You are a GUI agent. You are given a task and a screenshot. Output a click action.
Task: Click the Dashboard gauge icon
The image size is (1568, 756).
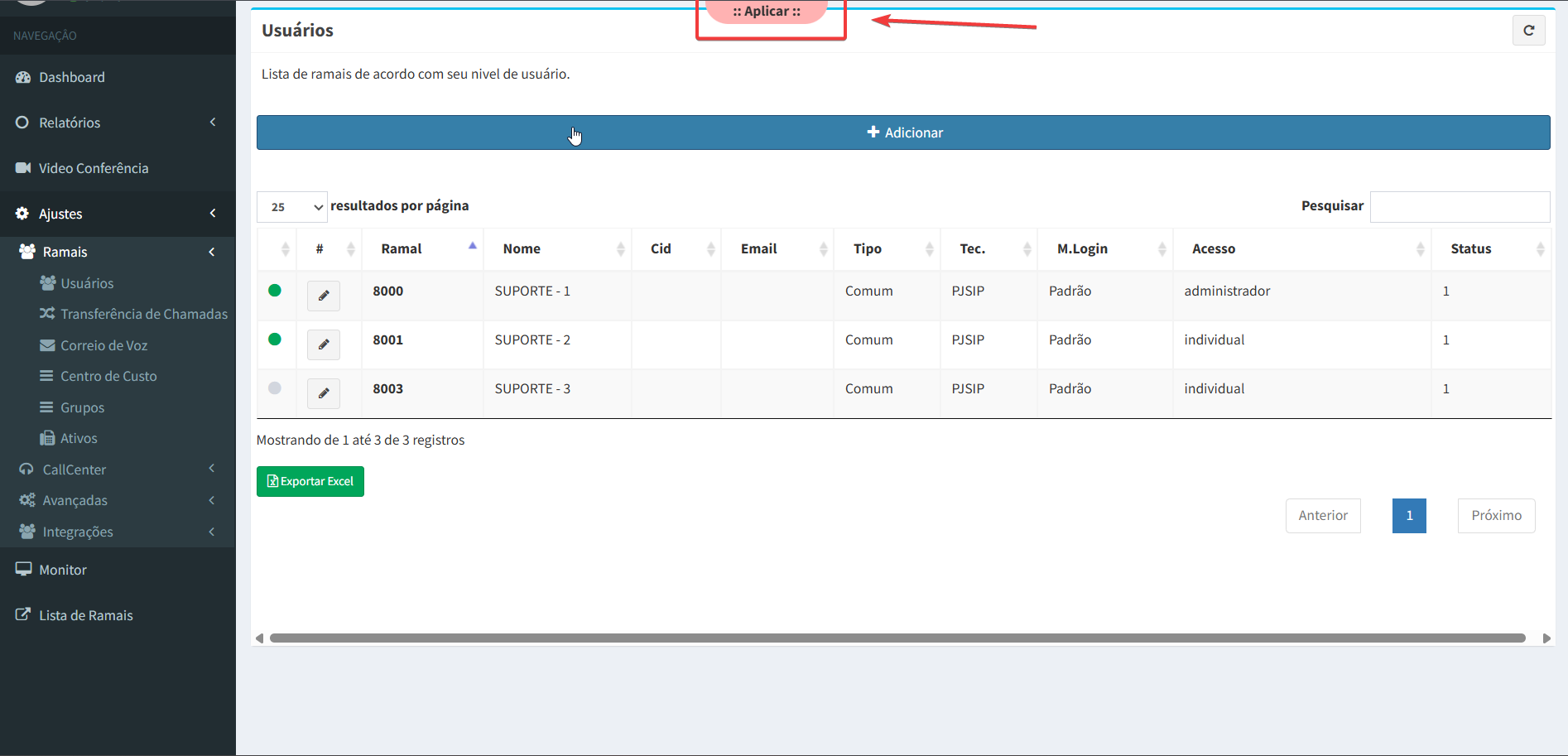tap(23, 77)
